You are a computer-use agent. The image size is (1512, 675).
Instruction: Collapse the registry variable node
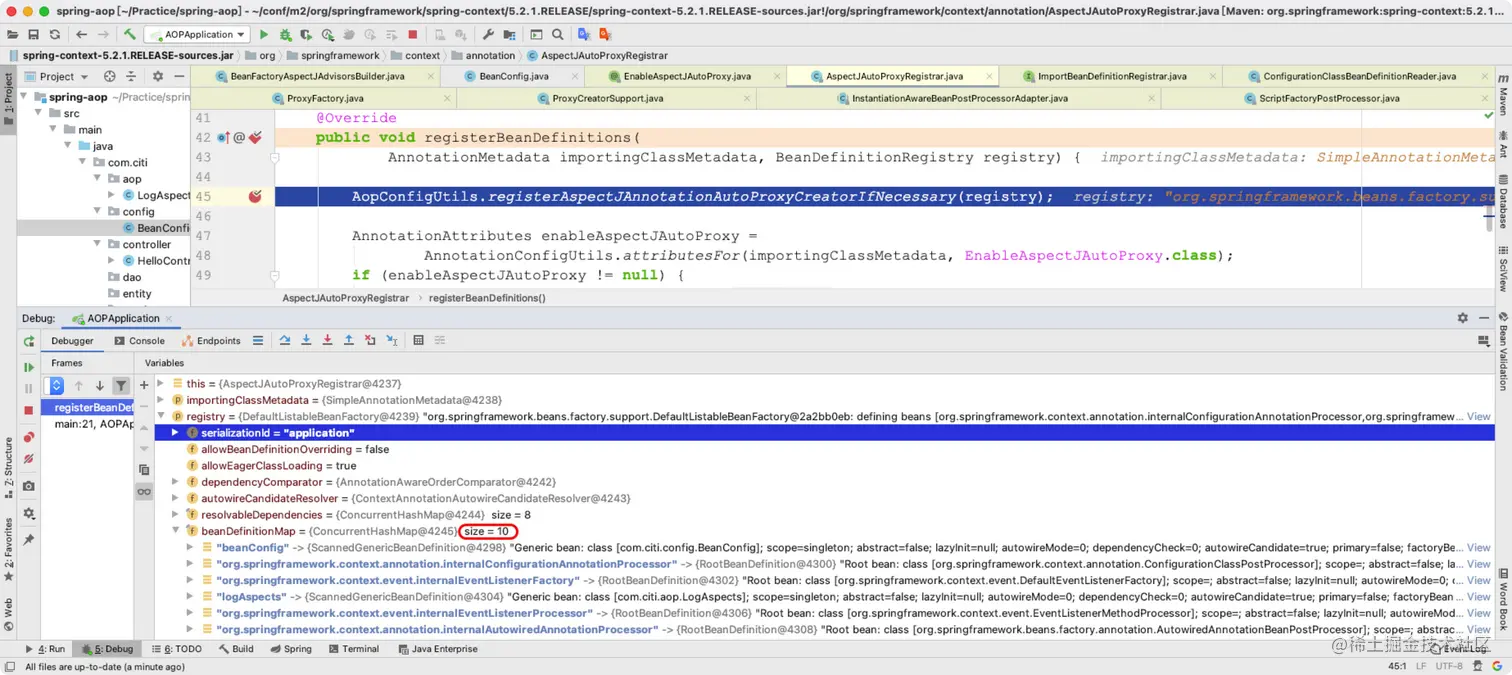click(161, 416)
